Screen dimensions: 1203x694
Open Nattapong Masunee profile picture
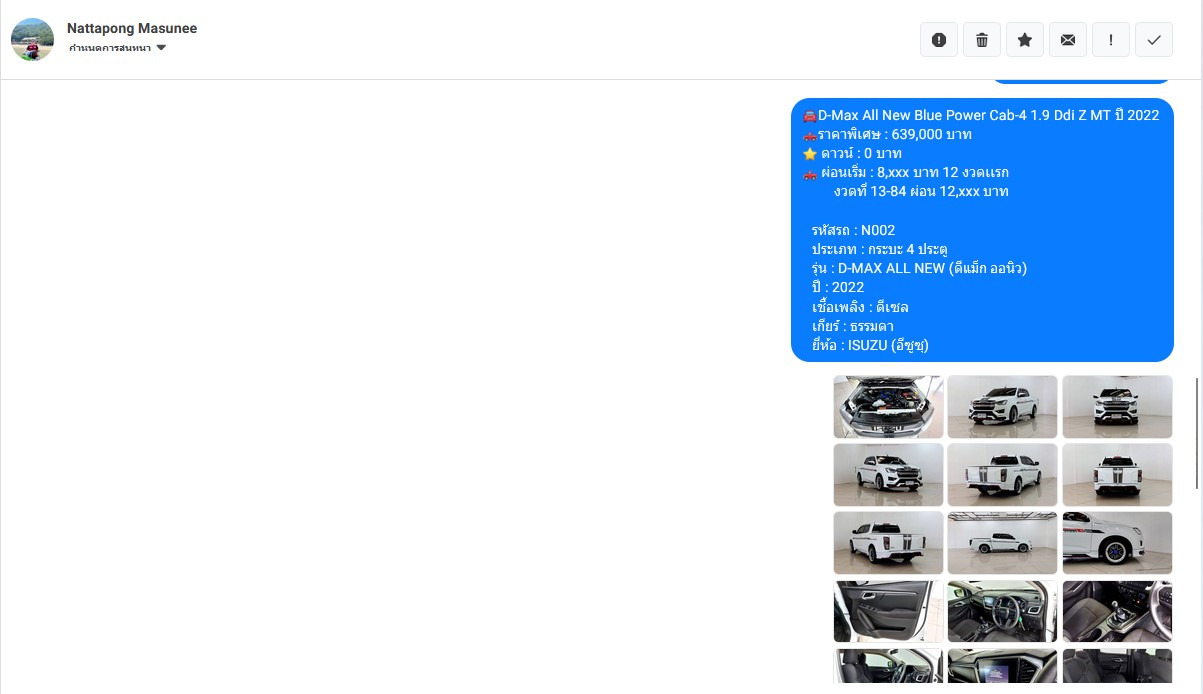32,39
